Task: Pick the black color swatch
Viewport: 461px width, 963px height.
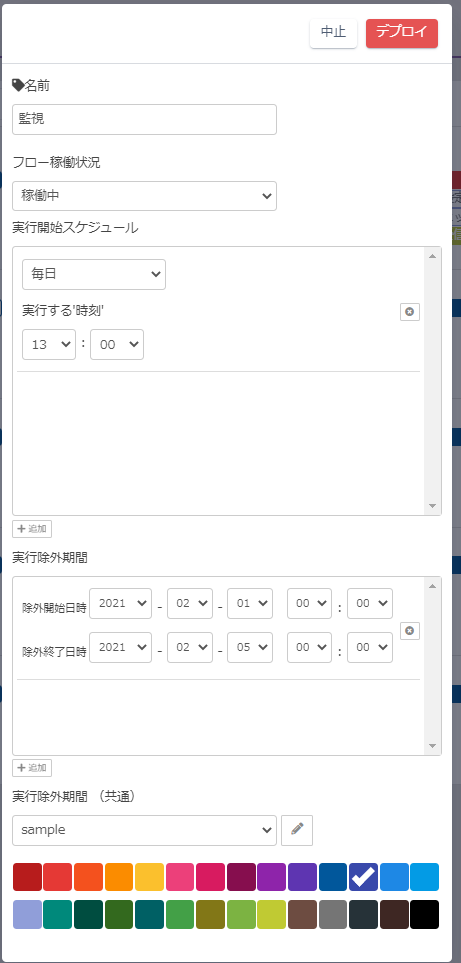Action: pyautogui.click(x=425, y=914)
